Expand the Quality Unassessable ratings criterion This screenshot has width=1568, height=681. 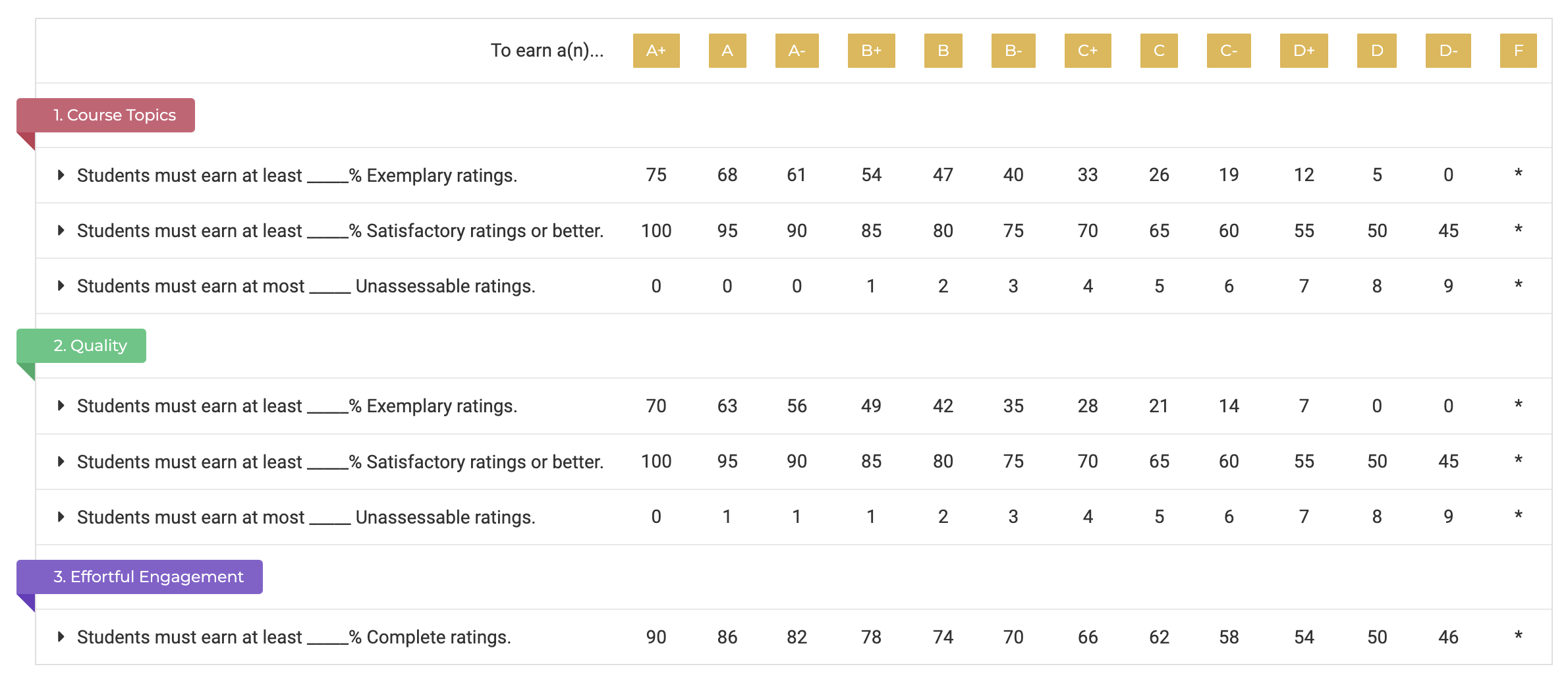(61, 517)
